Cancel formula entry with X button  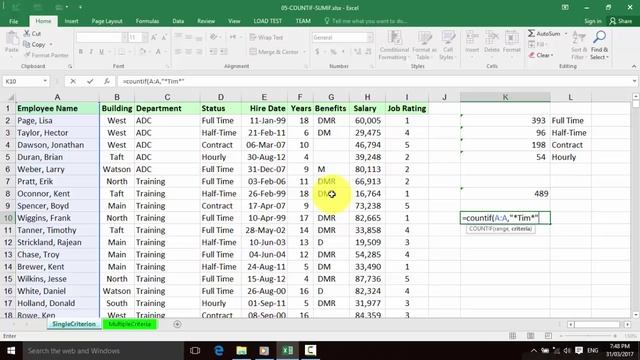click(x=73, y=81)
